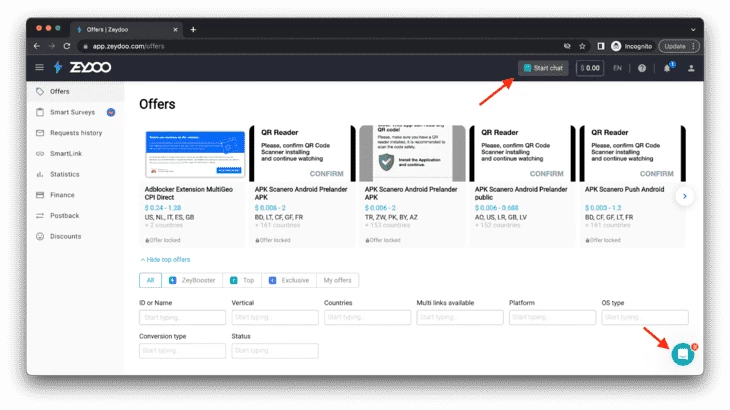Open the user profile icon

point(691,68)
